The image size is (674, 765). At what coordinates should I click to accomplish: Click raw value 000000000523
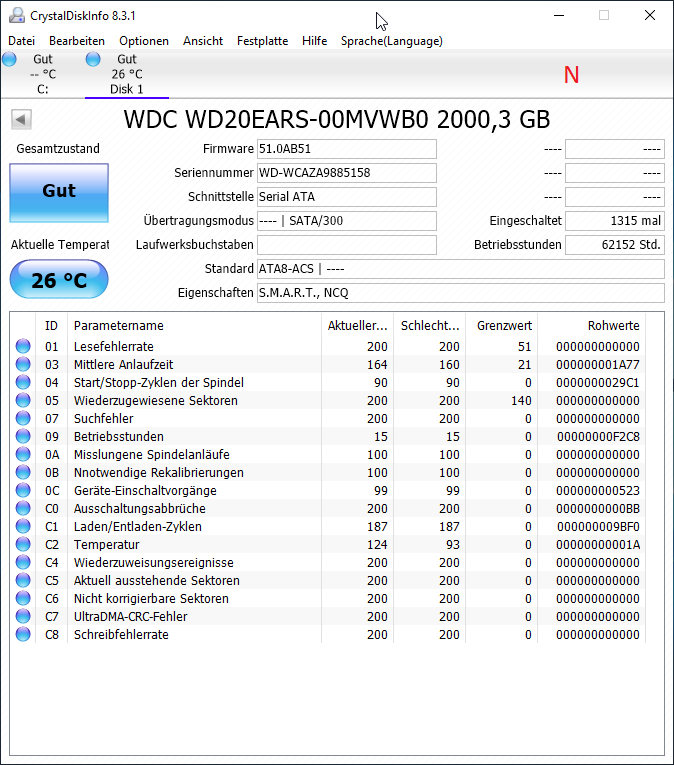pos(598,490)
